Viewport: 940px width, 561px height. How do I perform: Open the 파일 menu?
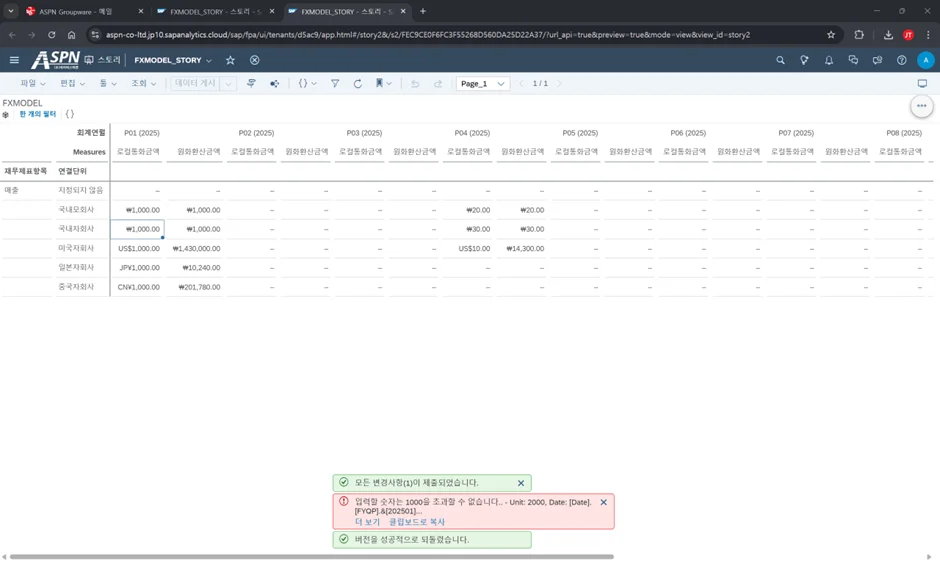(x=33, y=84)
